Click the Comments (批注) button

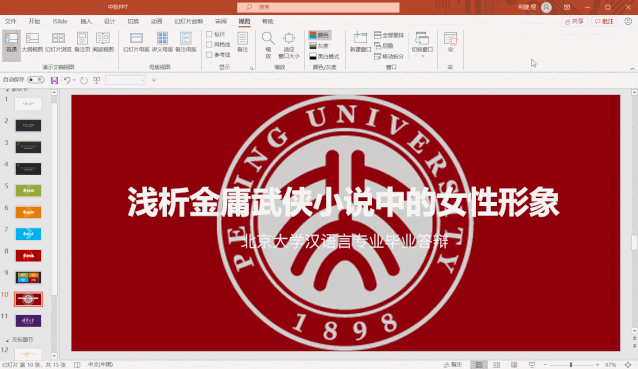coord(604,22)
